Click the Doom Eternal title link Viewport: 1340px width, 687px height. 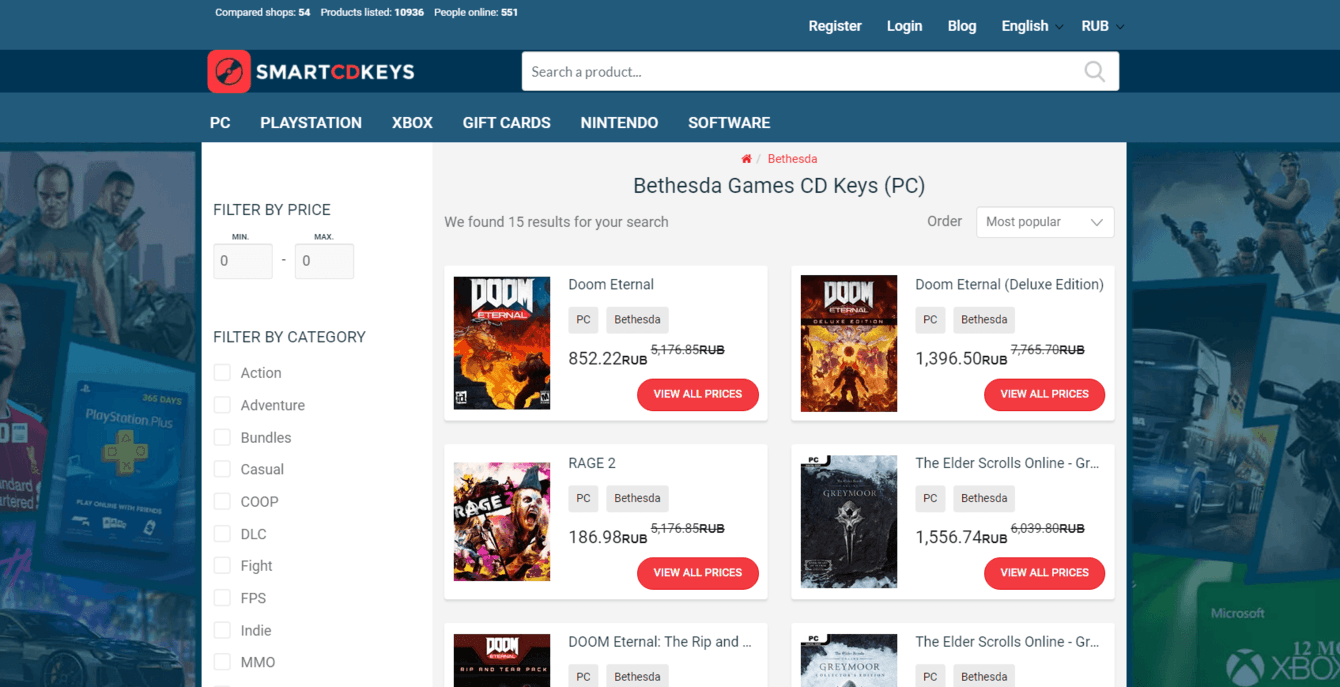pyautogui.click(x=611, y=285)
